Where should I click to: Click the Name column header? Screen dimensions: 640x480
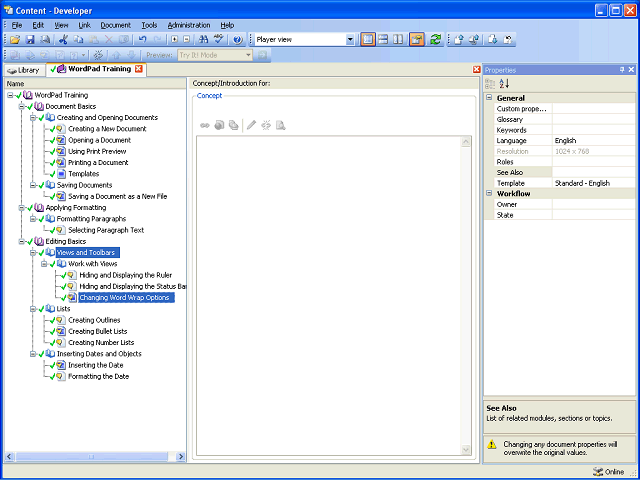pos(95,84)
